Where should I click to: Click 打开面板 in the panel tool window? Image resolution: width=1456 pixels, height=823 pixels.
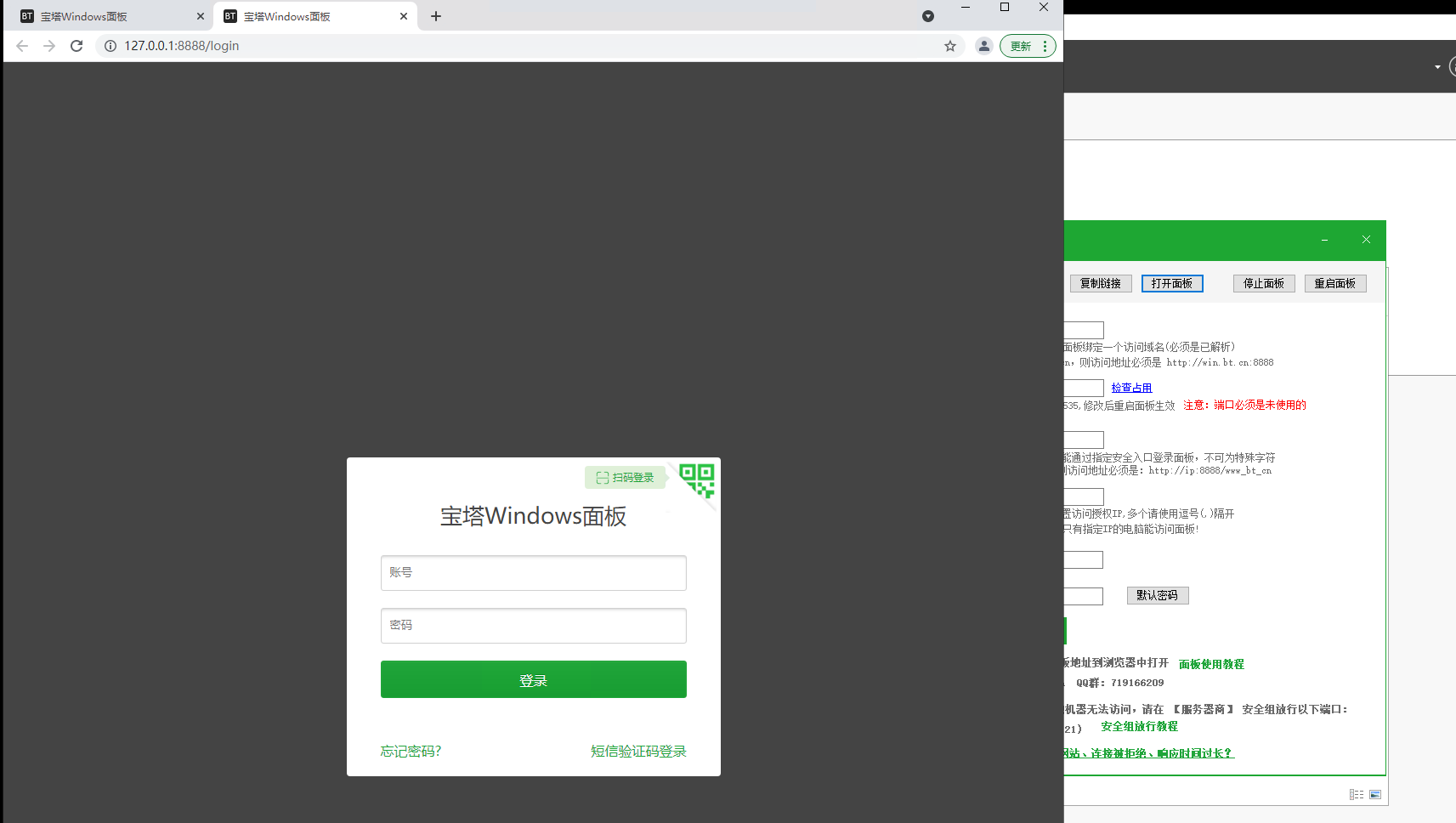1172,283
